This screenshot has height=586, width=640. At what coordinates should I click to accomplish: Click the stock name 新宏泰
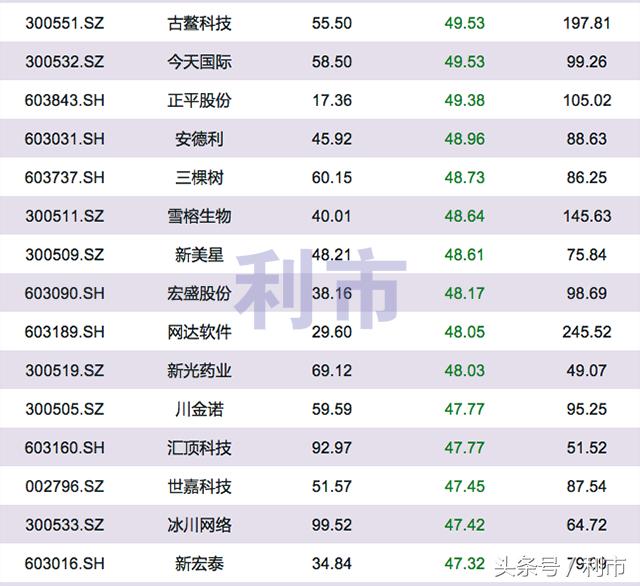(x=199, y=564)
